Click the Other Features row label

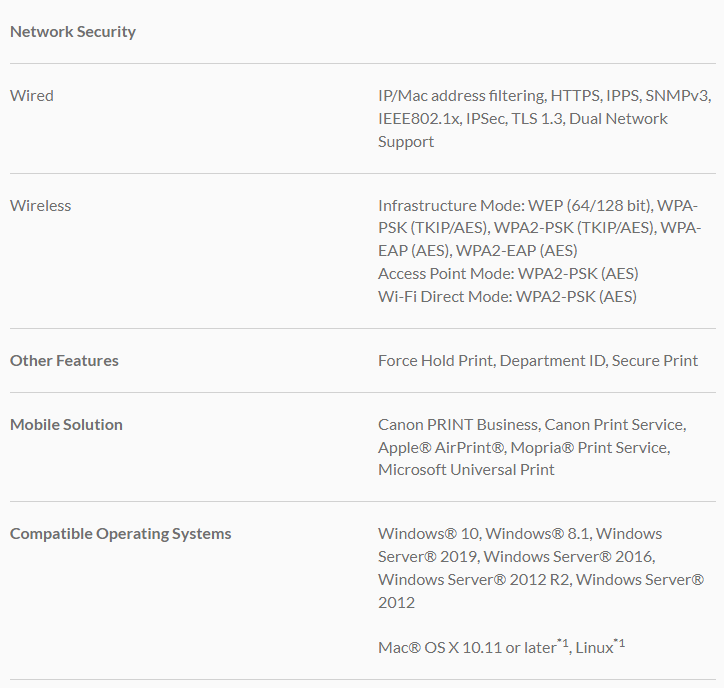tap(64, 361)
